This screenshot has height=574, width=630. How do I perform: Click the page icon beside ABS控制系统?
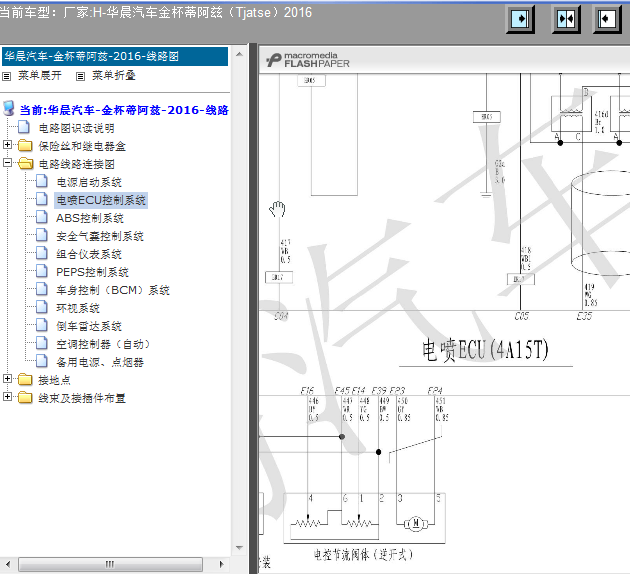42,217
